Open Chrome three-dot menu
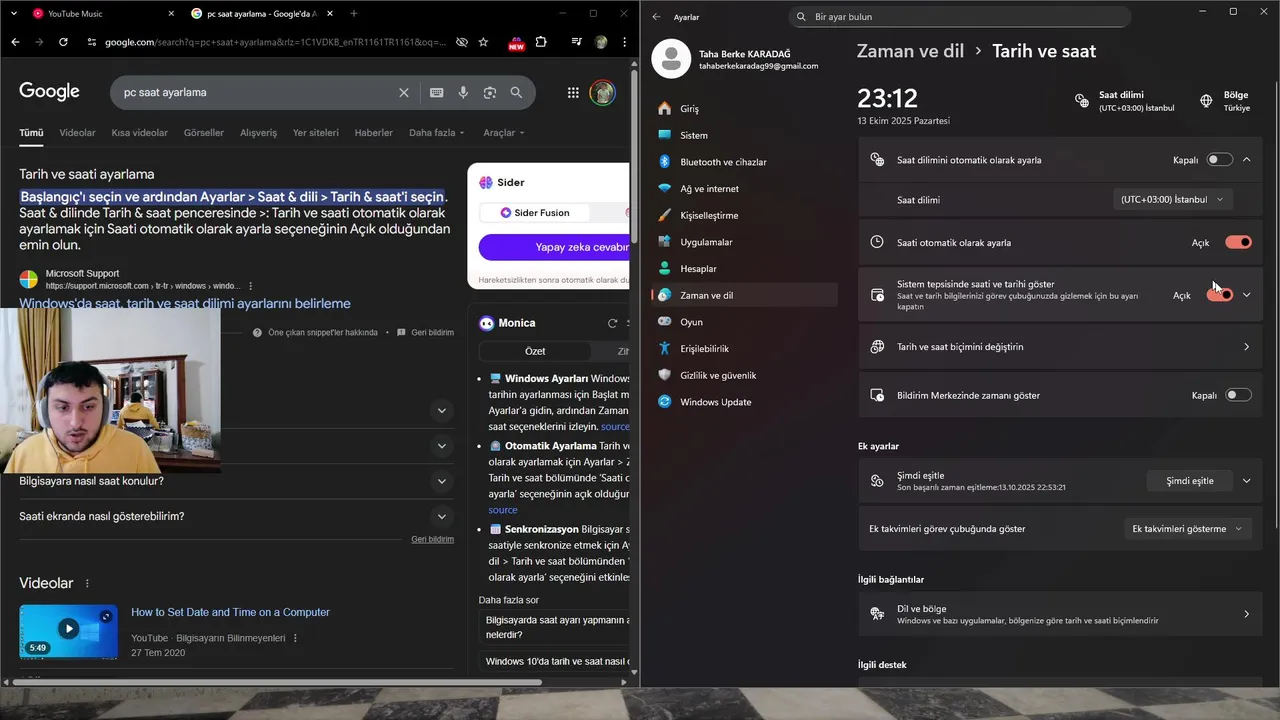This screenshot has width=1280, height=720. point(624,42)
